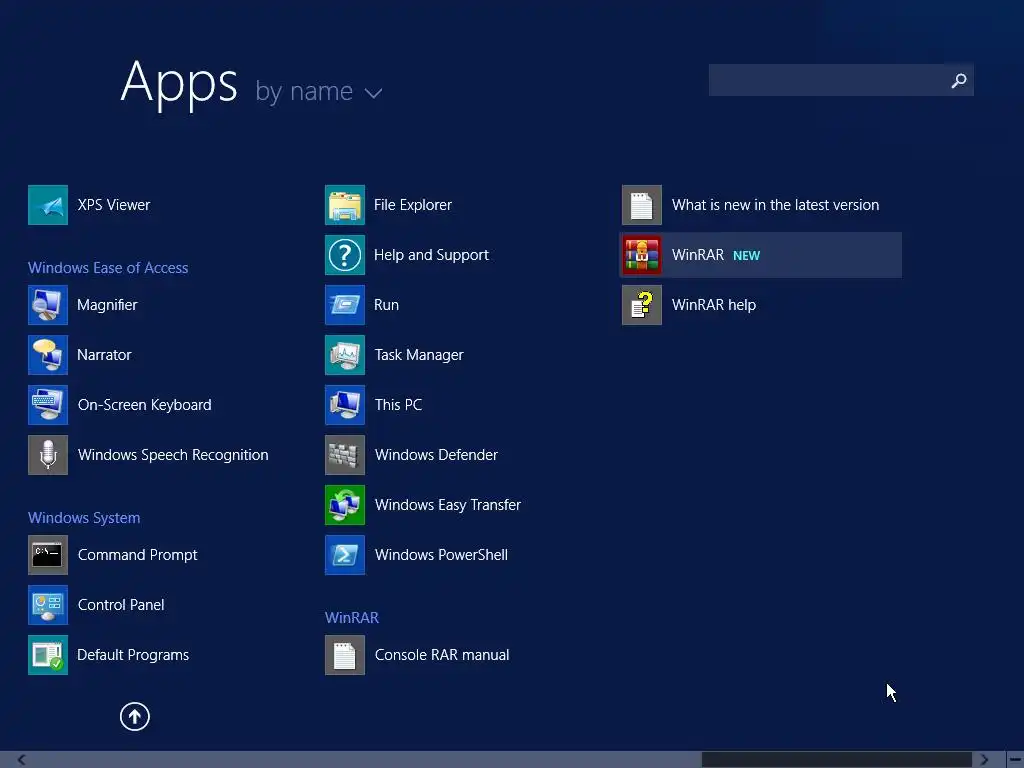Open 'What is new in the latest version' icon
1024x768 pixels.
point(642,205)
